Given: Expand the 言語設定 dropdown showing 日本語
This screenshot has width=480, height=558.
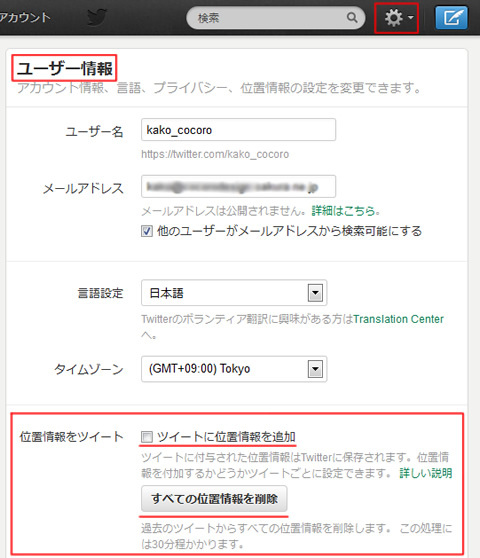Looking at the screenshot, I should tap(234, 293).
